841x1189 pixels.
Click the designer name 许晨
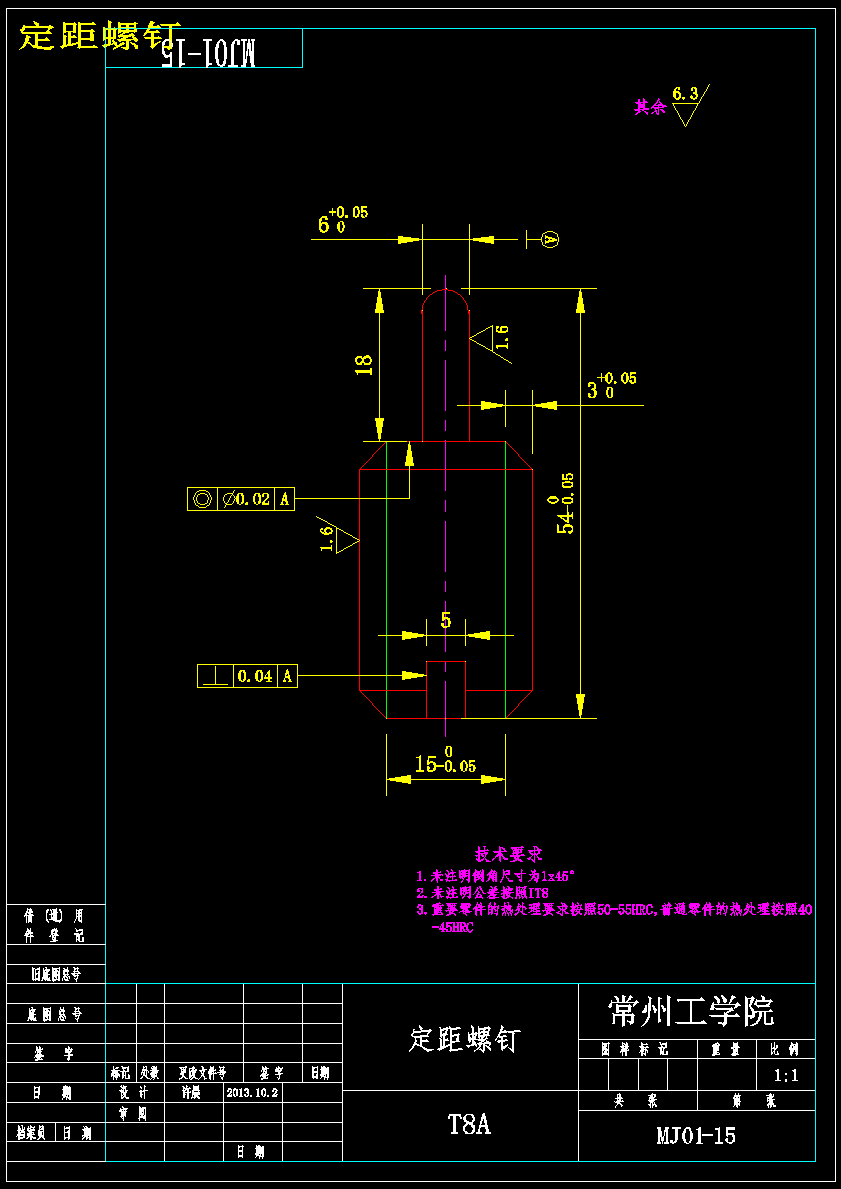click(191, 1093)
